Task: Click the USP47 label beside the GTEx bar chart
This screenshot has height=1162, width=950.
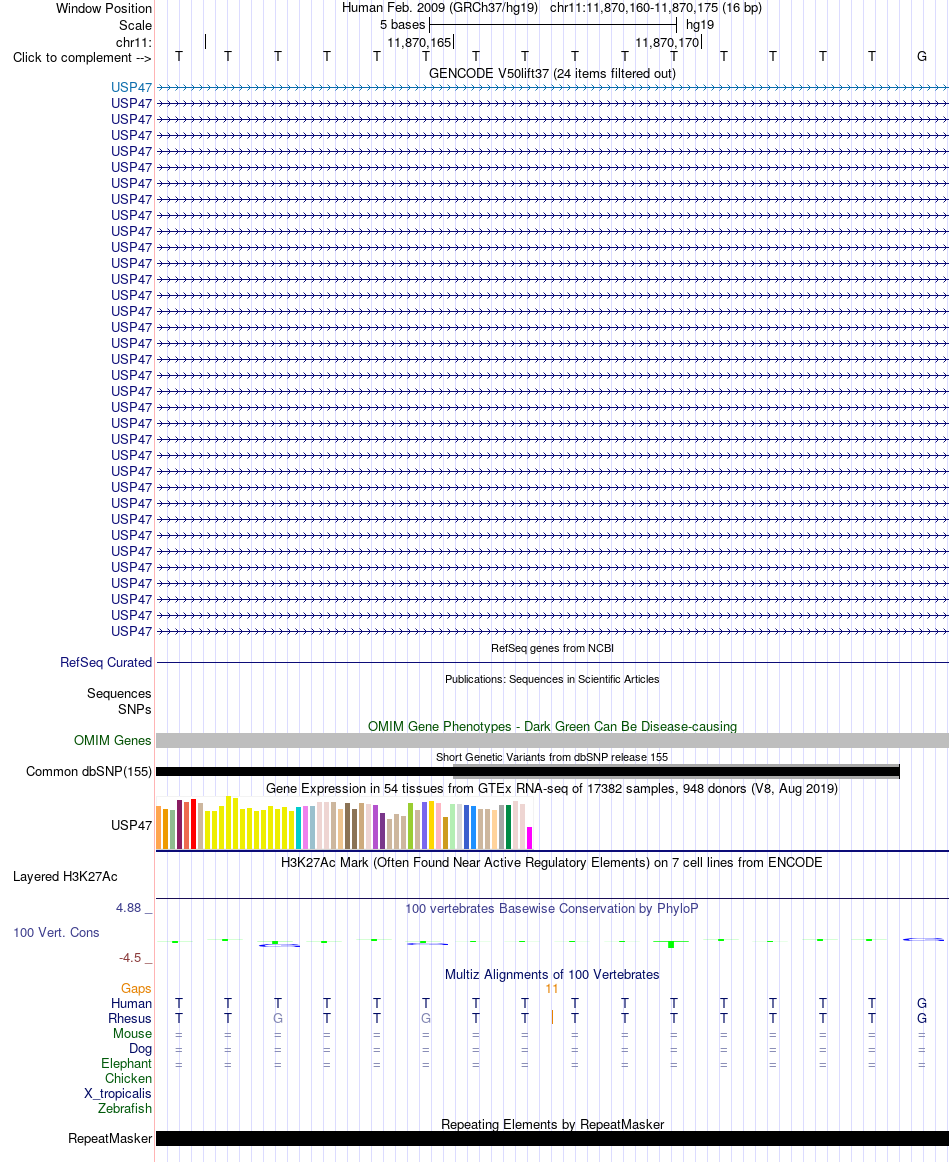Action: click(x=131, y=826)
